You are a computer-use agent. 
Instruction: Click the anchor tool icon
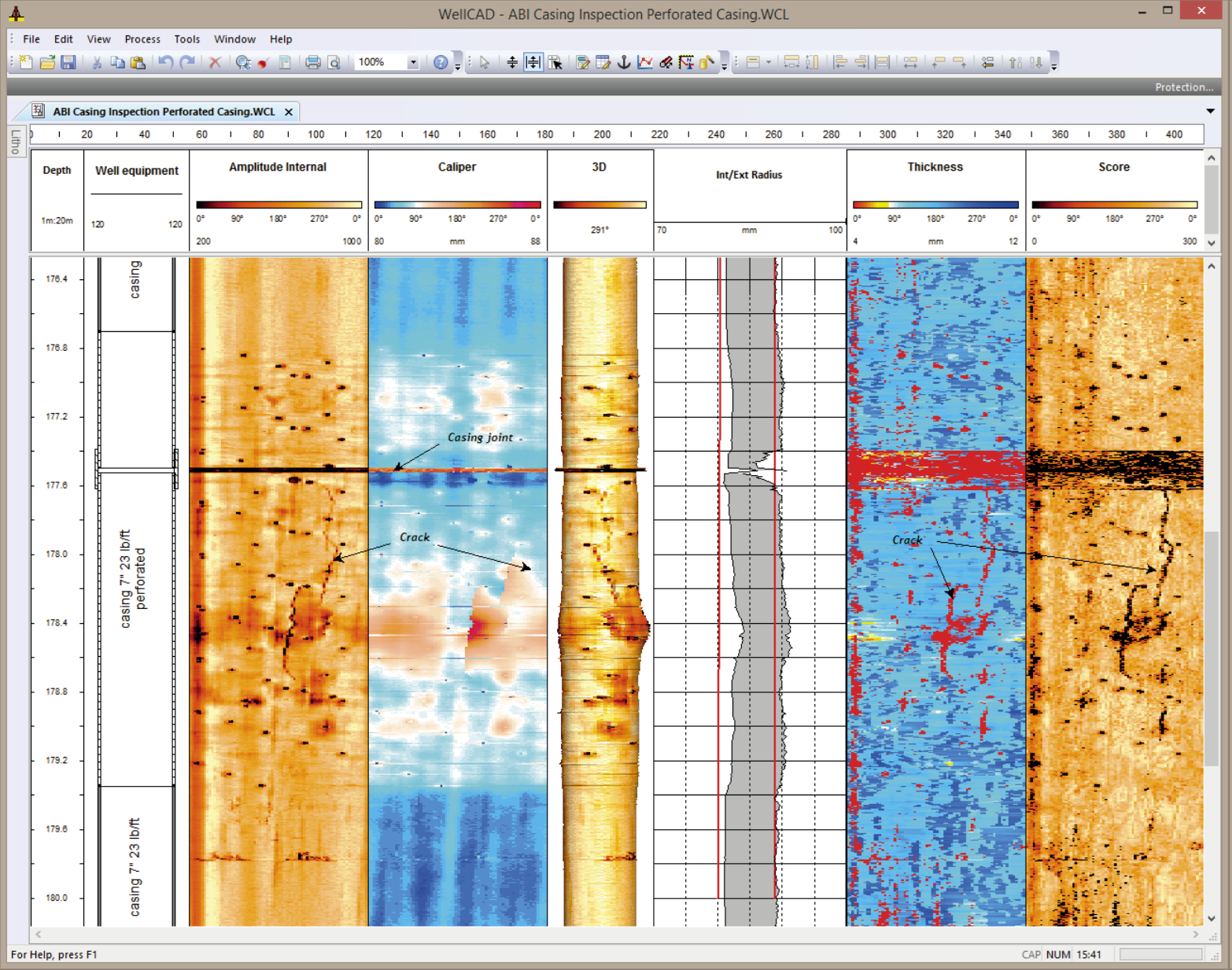[624, 62]
